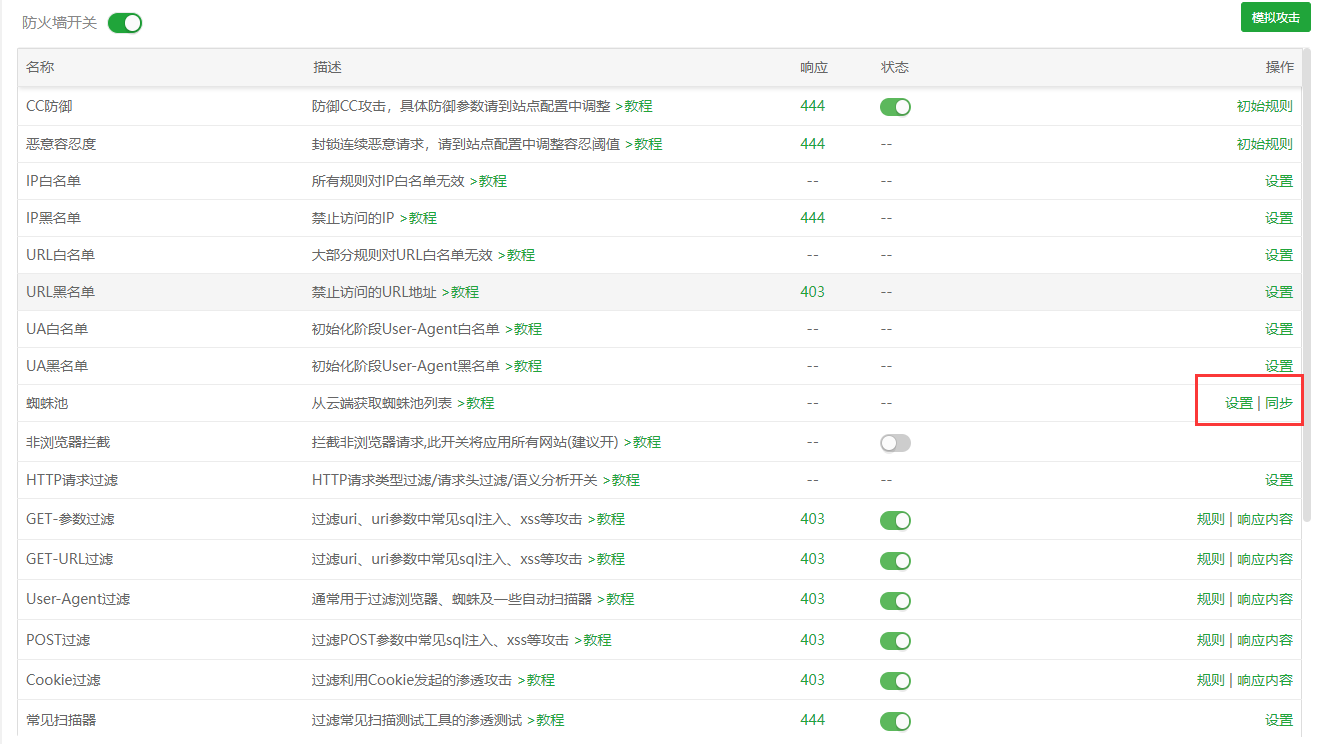This screenshot has height=744, width=1324.
Task: Open the 常见扫描器 教程 link
Action: tap(546, 720)
